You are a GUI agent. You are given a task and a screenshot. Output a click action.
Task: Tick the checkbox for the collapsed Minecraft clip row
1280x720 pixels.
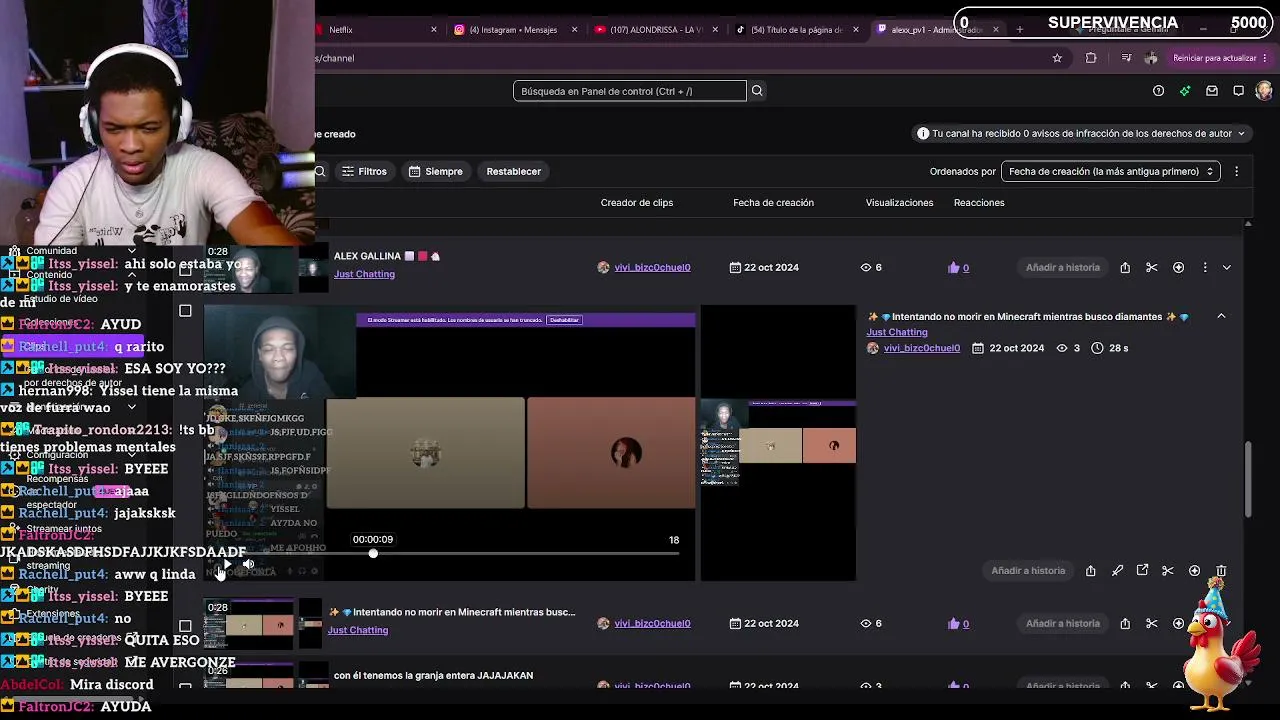pos(185,626)
